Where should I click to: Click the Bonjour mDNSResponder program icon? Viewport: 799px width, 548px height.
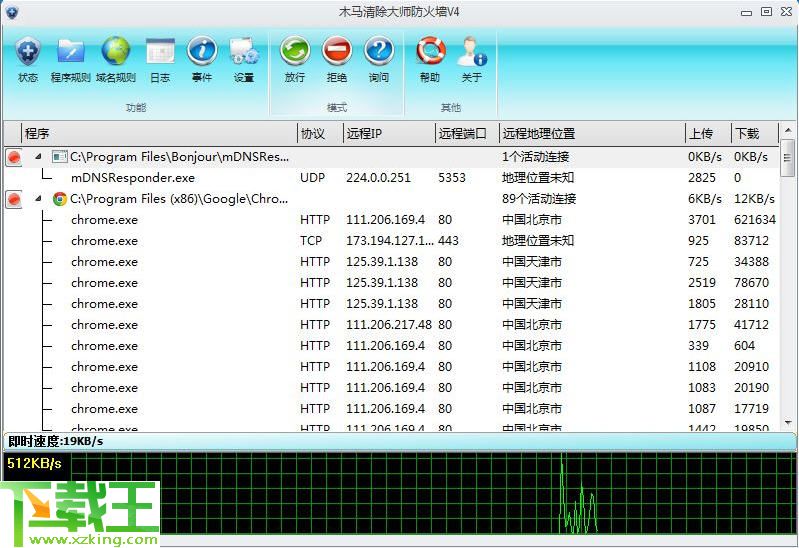[x=60, y=157]
